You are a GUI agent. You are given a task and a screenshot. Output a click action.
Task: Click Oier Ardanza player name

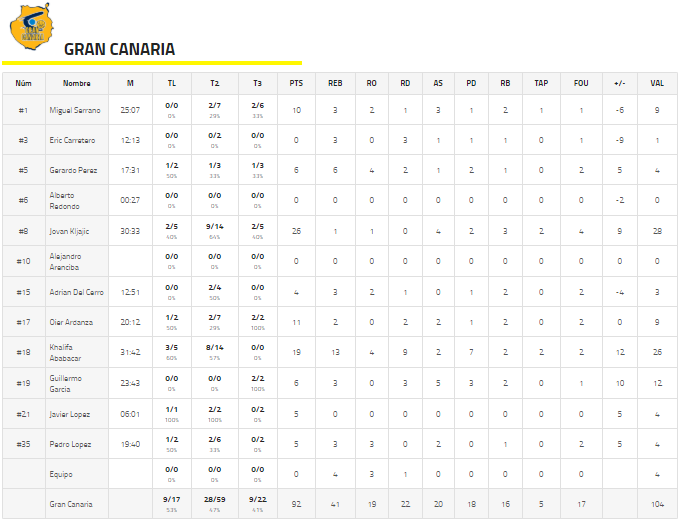pyautogui.click(x=71, y=322)
